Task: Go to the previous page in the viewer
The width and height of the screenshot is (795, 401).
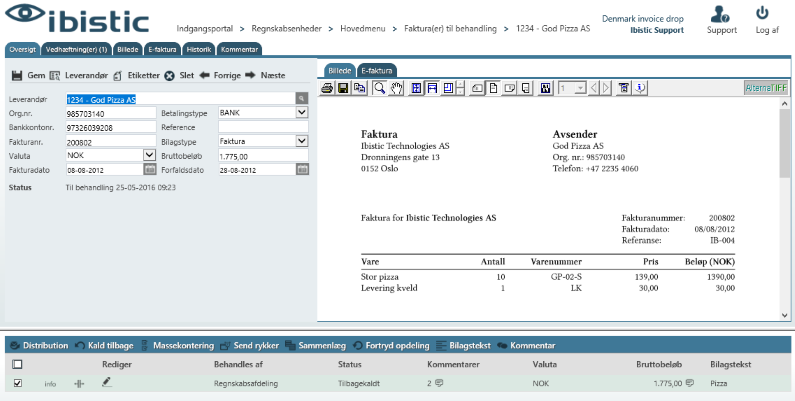Action: 594,88
